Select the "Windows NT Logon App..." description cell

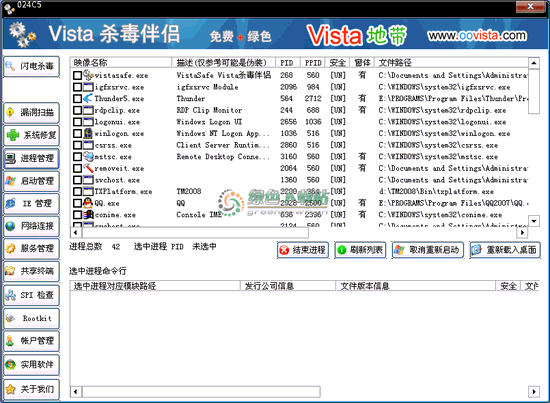pos(223,134)
